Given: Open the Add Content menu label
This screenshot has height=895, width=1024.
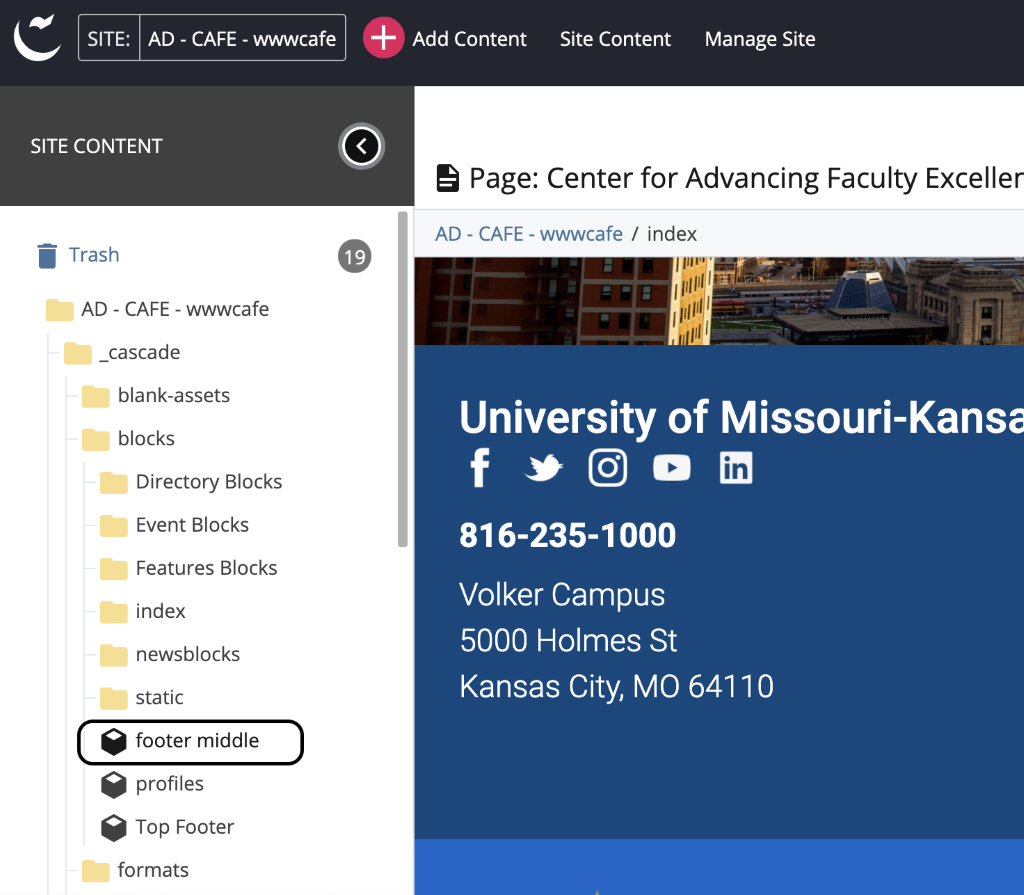Looking at the screenshot, I should (x=469, y=39).
